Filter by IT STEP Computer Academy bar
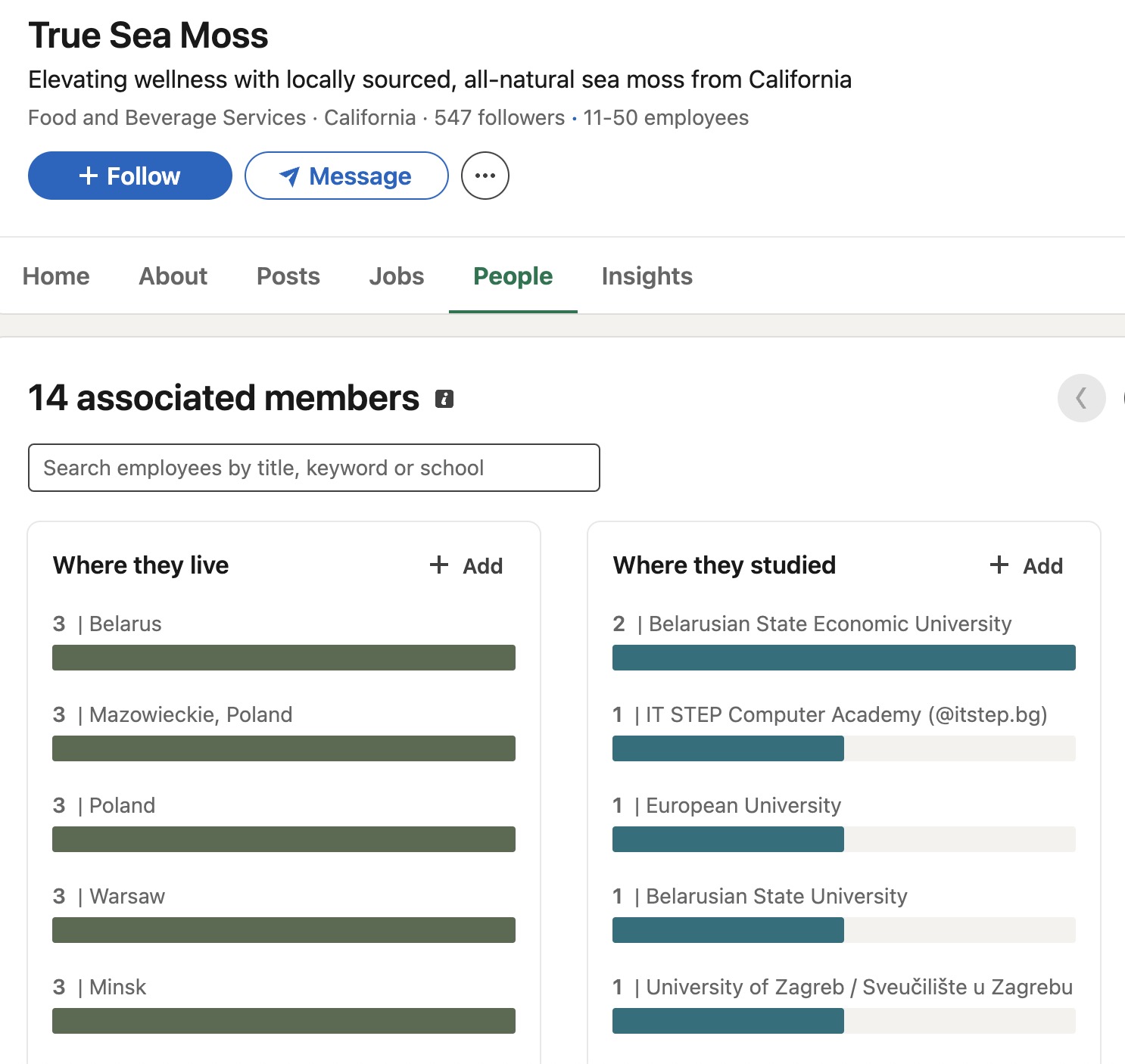 [x=844, y=748]
